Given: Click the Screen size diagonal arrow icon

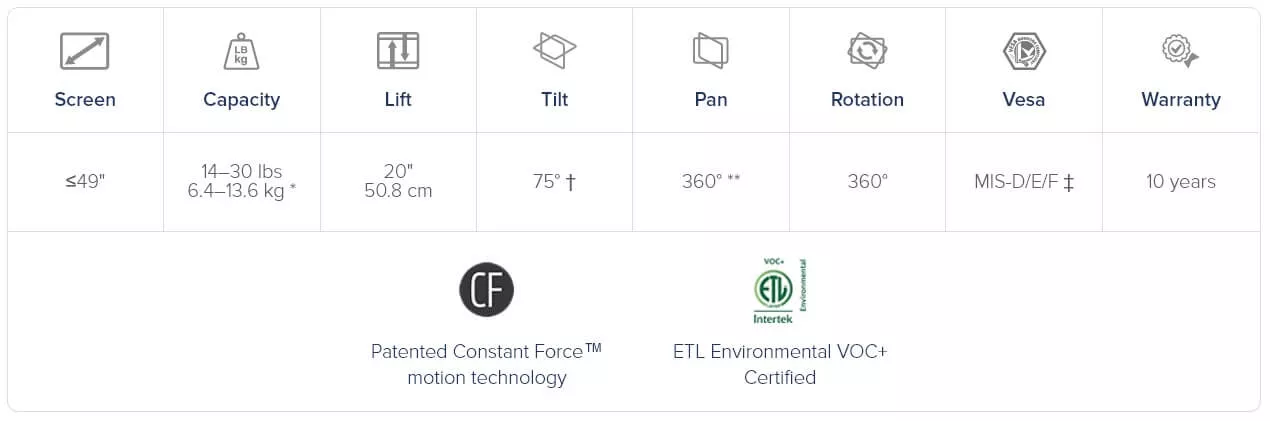Looking at the screenshot, I should click(84, 51).
